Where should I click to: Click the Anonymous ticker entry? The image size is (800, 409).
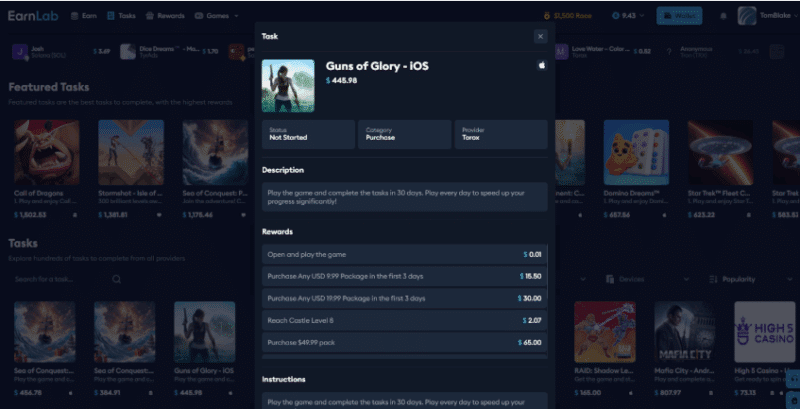[712, 52]
